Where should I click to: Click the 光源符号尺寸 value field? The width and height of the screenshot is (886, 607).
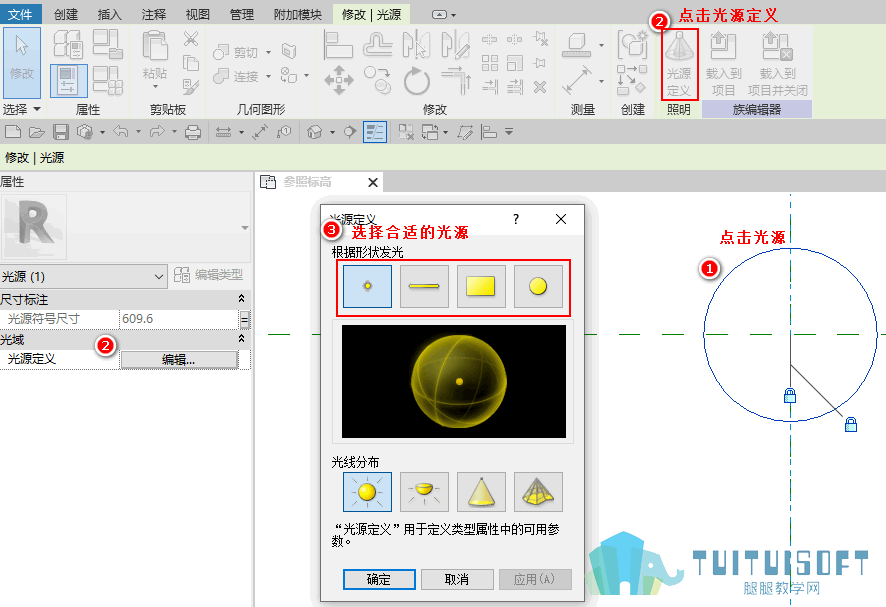coord(179,319)
